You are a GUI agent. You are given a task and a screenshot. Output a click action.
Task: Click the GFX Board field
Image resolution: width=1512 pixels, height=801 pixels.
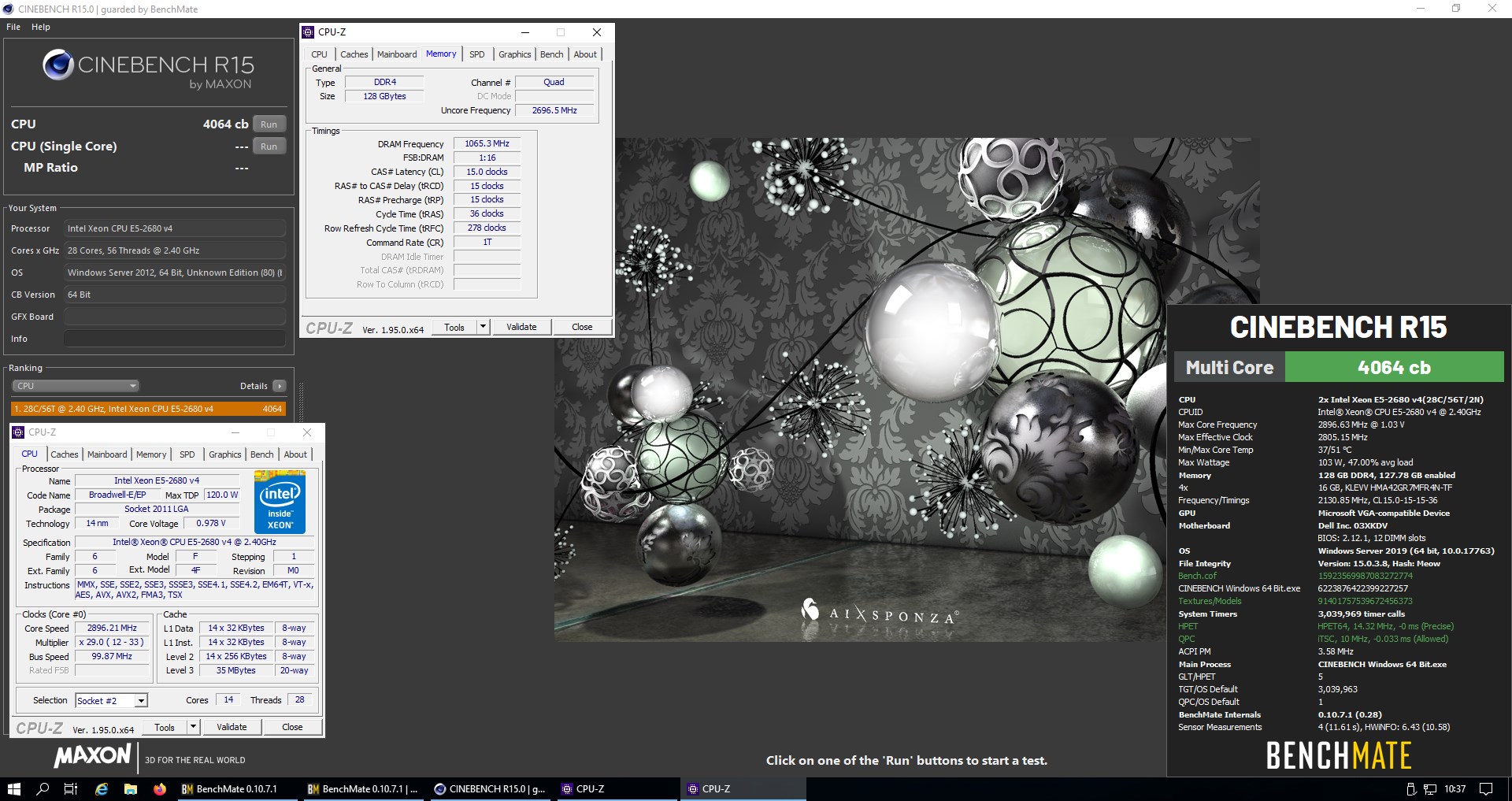(175, 317)
